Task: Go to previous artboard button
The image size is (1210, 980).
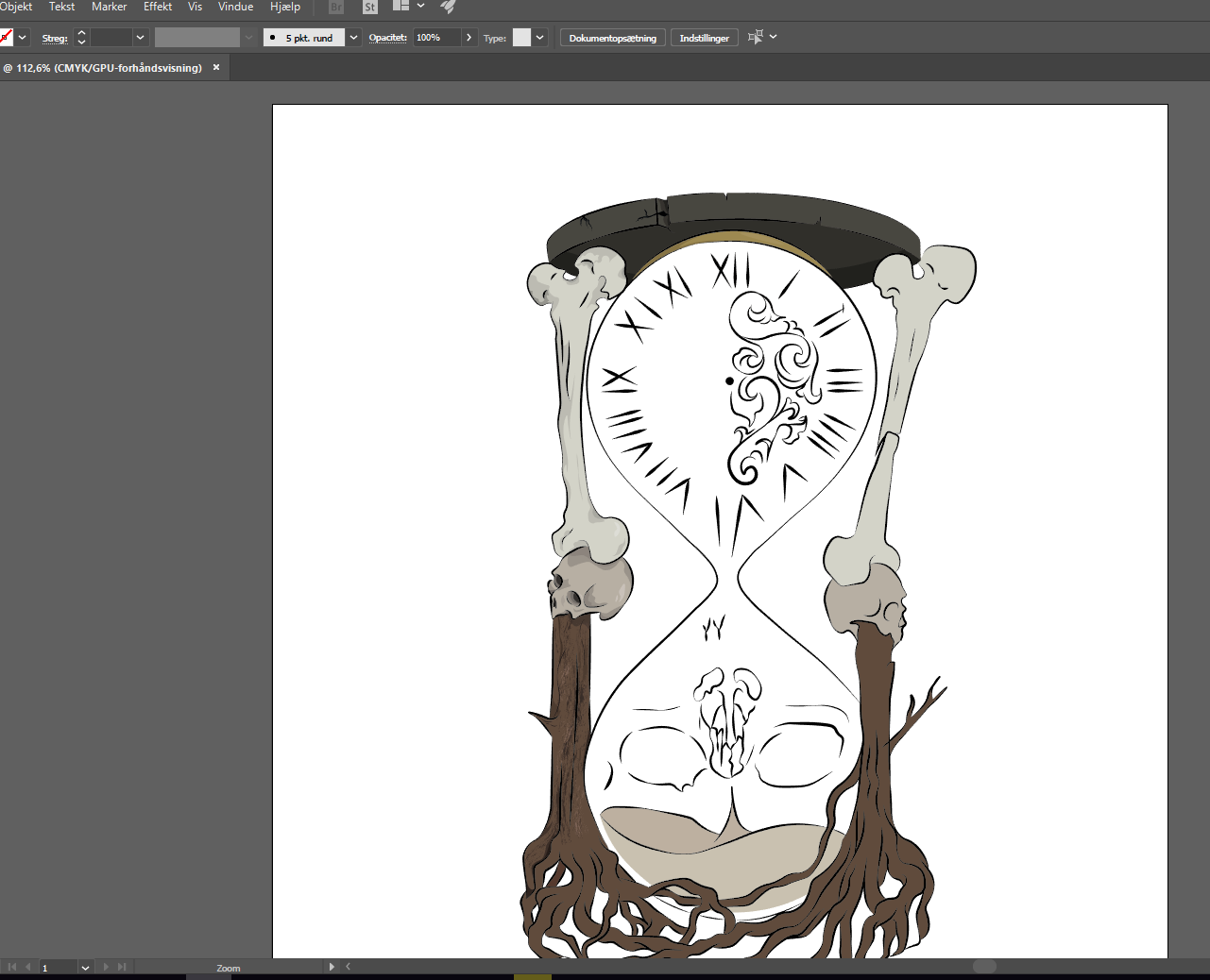Action: click(x=28, y=967)
